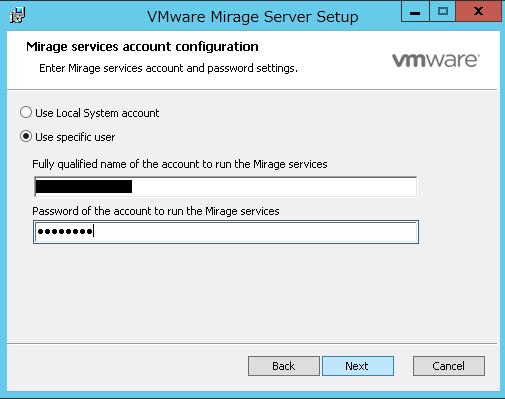Screen dimensions: 505x399
Task: Click the VMware Mirage Server Setup title bar
Action: click(x=253, y=16)
